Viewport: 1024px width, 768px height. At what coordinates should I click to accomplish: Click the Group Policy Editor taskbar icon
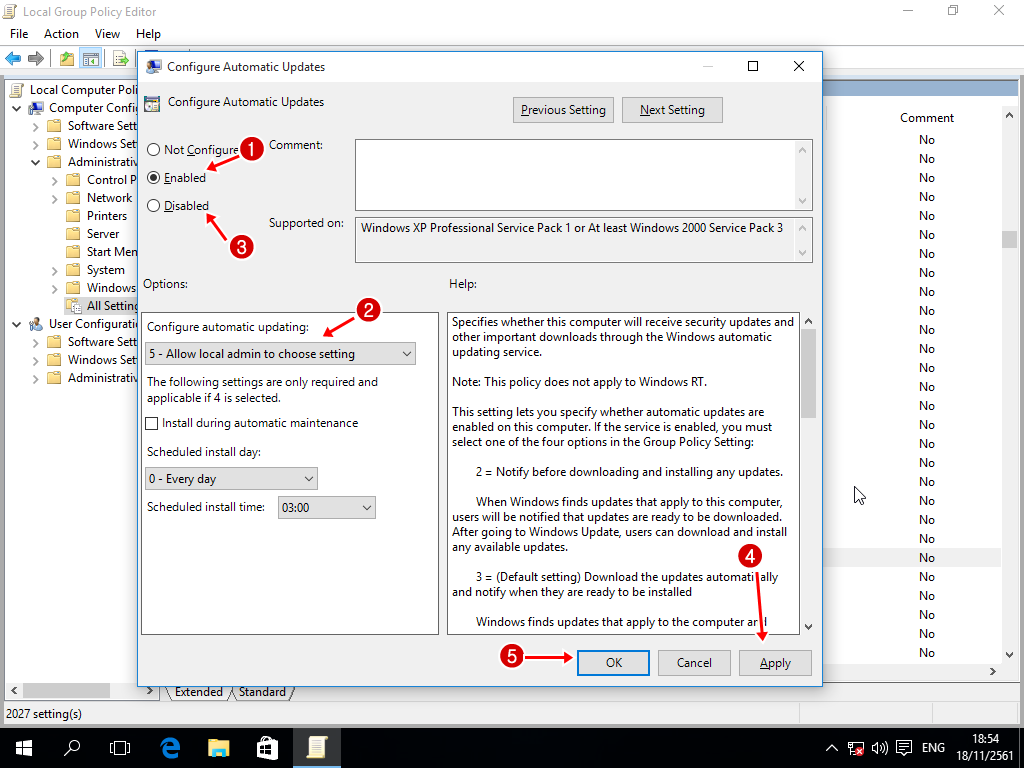point(317,748)
